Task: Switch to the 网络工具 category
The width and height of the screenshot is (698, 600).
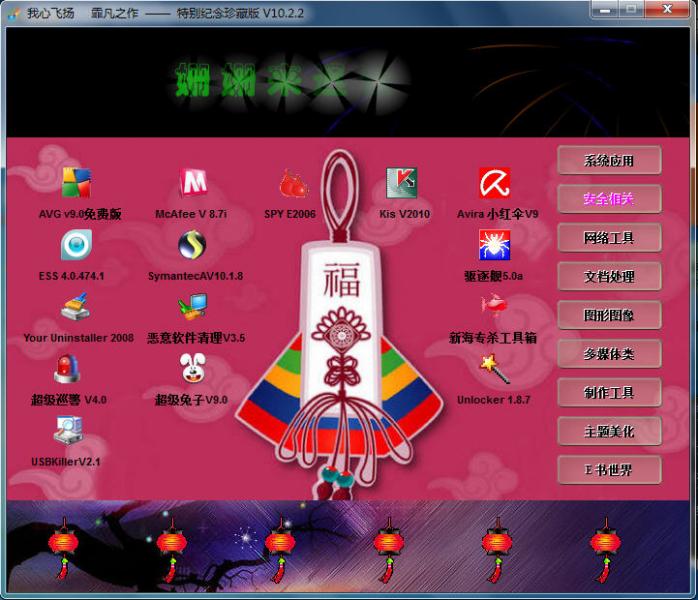Action: (x=609, y=238)
